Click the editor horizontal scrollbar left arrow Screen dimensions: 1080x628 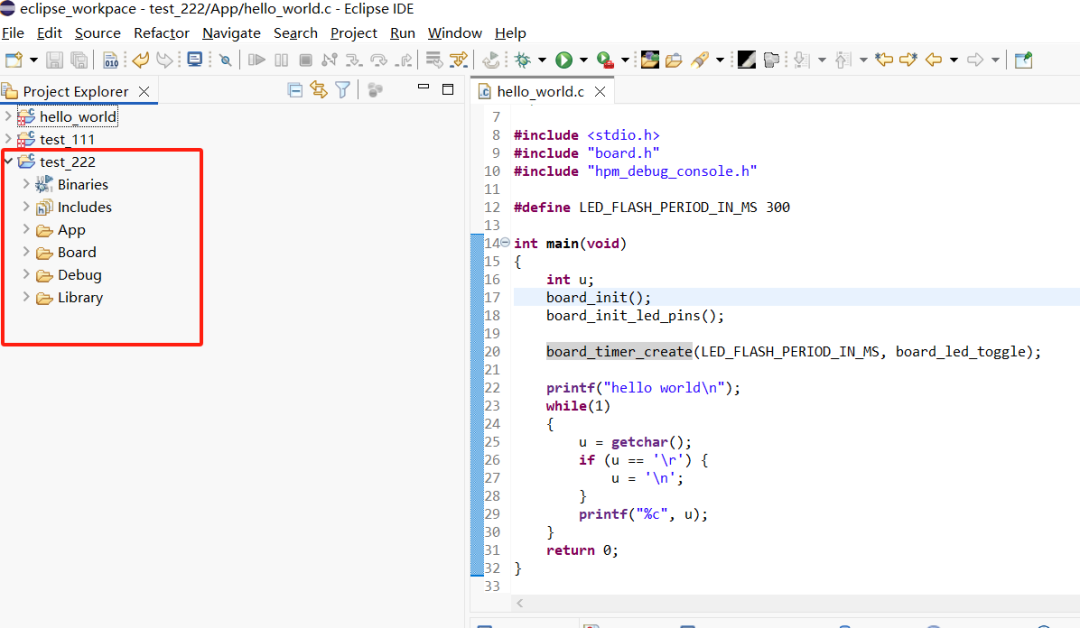520,603
